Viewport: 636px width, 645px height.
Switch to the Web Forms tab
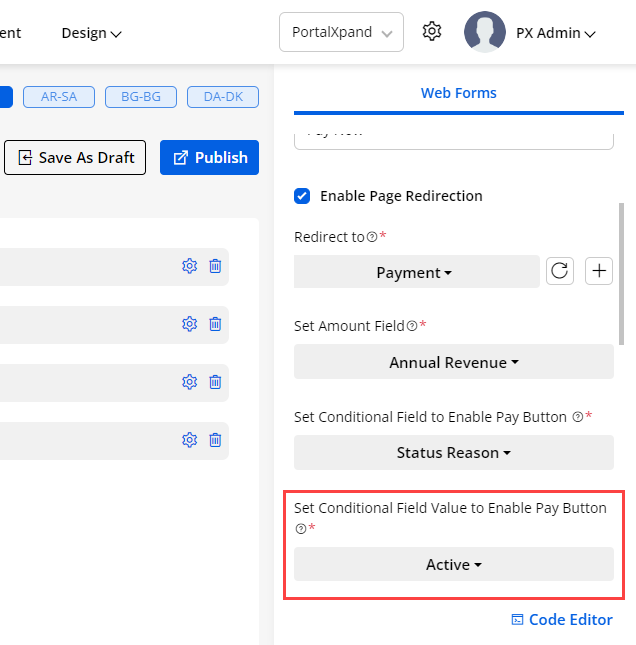point(458,93)
